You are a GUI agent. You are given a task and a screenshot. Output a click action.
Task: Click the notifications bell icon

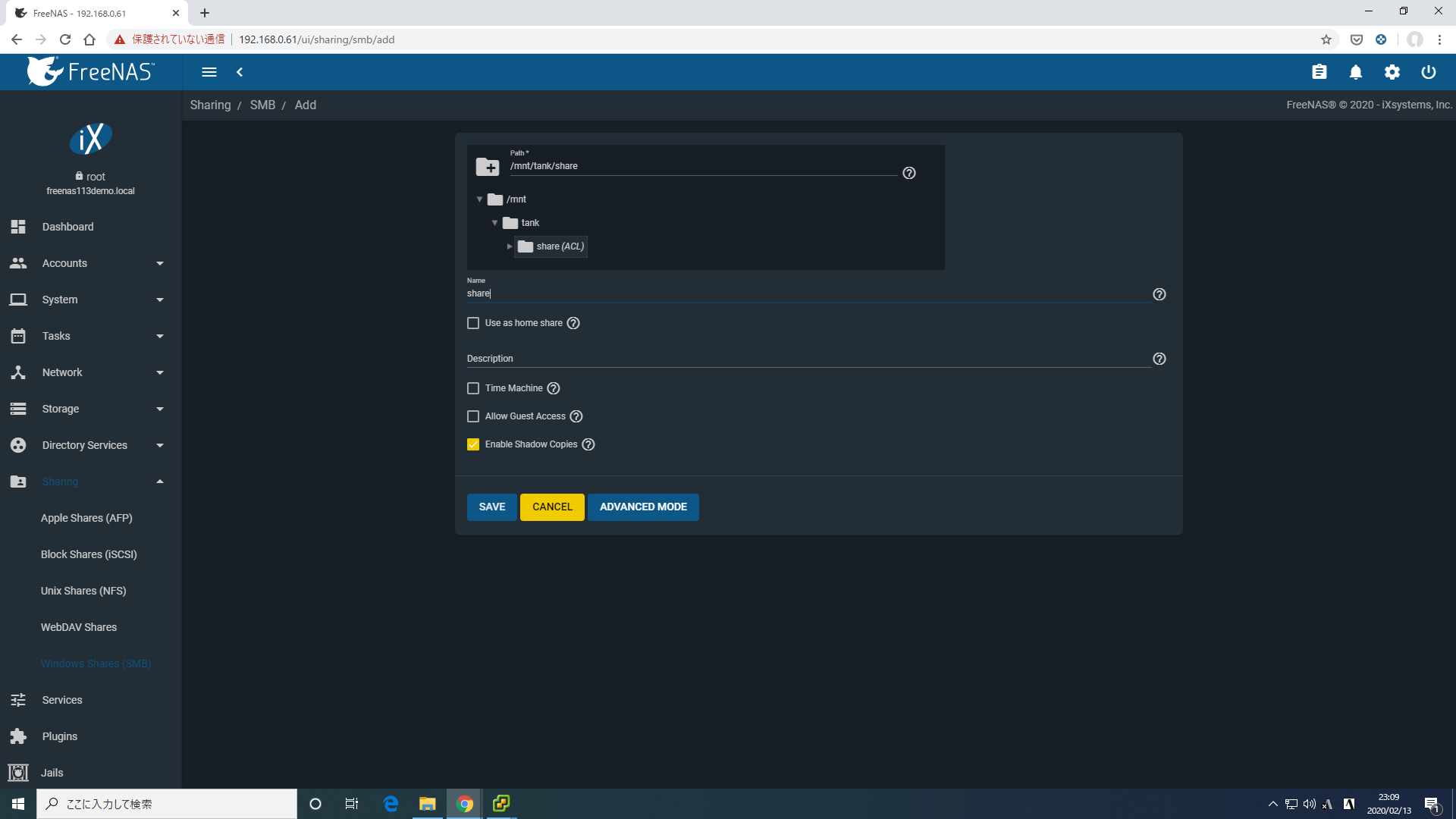click(x=1355, y=72)
